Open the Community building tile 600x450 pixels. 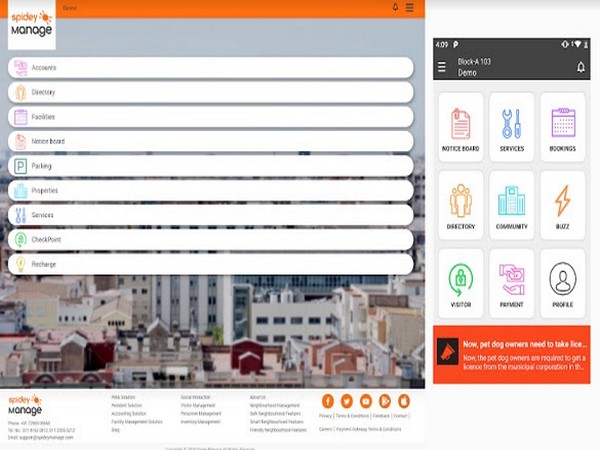[x=511, y=205]
